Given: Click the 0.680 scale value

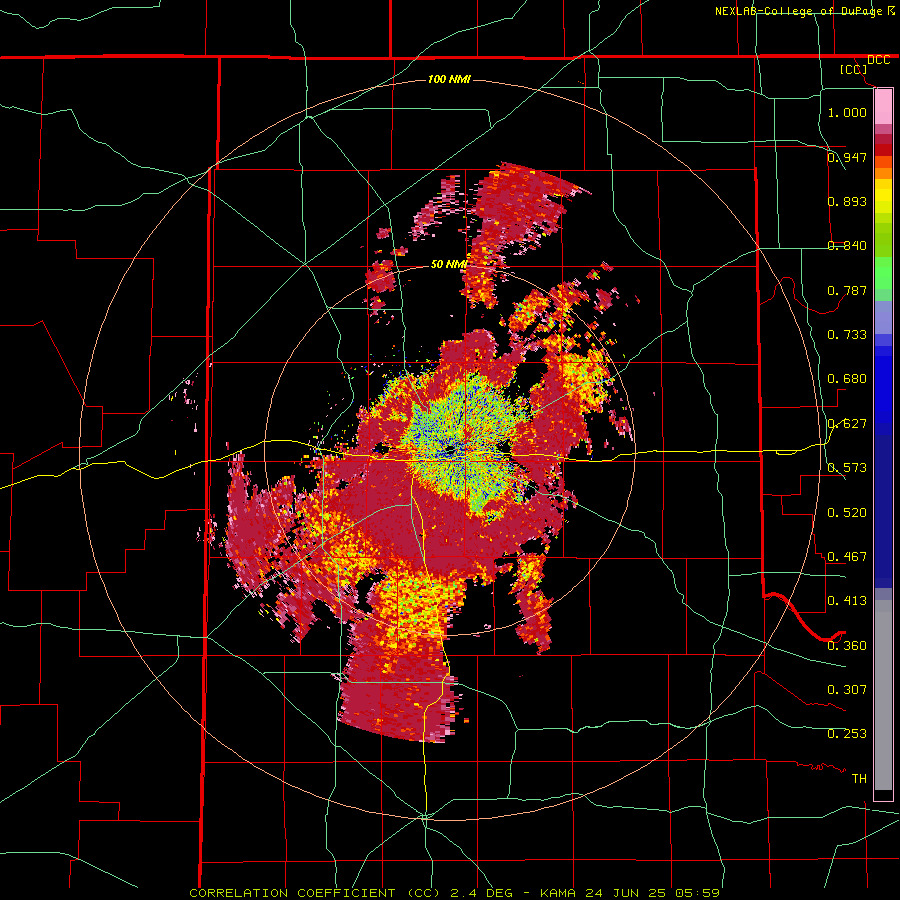Looking at the screenshot, I should coord(847,379).
